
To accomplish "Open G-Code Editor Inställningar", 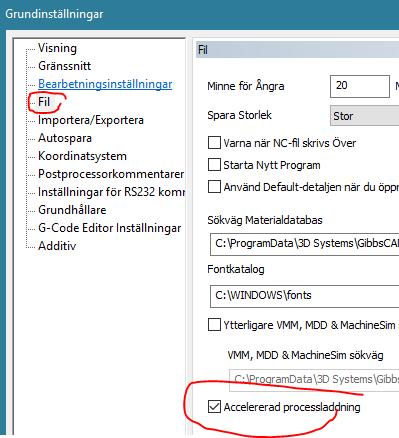I will (x=110, y=228).
